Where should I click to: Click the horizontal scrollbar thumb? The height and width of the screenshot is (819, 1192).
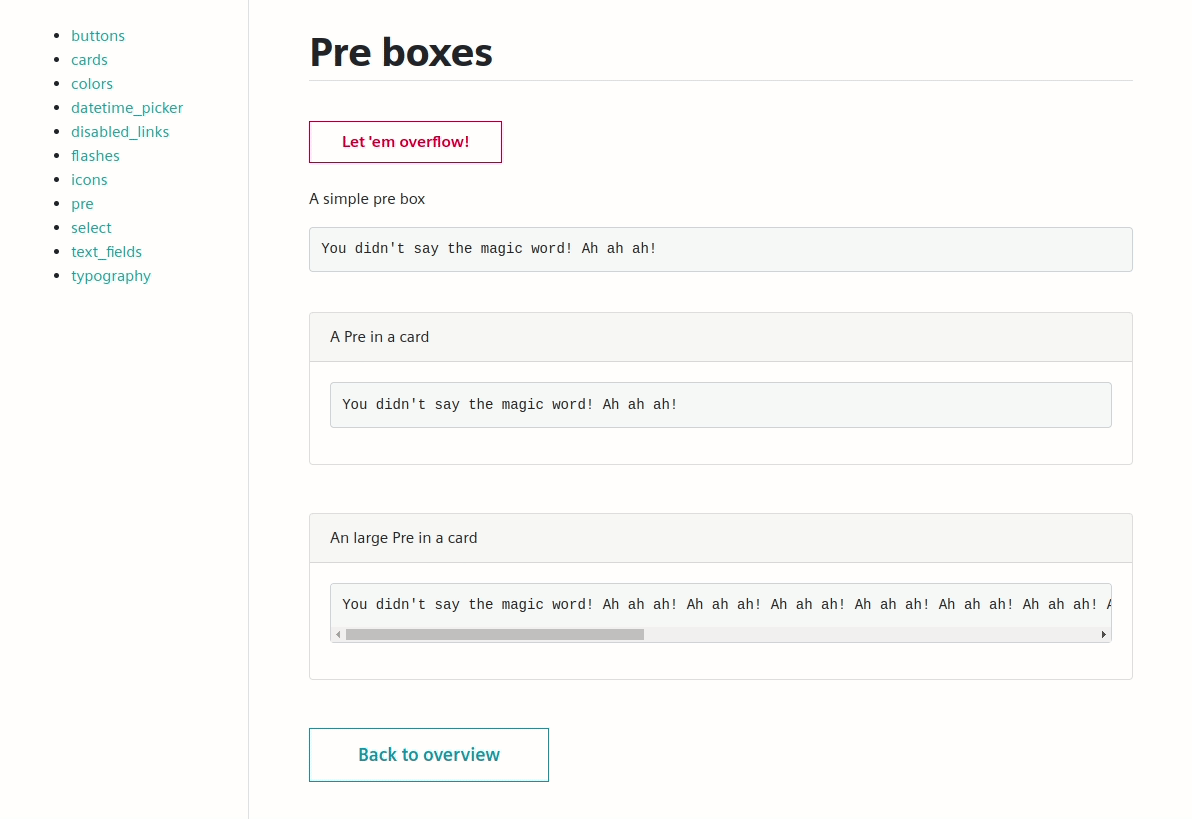pyautogui.click(x=495, y=635)
